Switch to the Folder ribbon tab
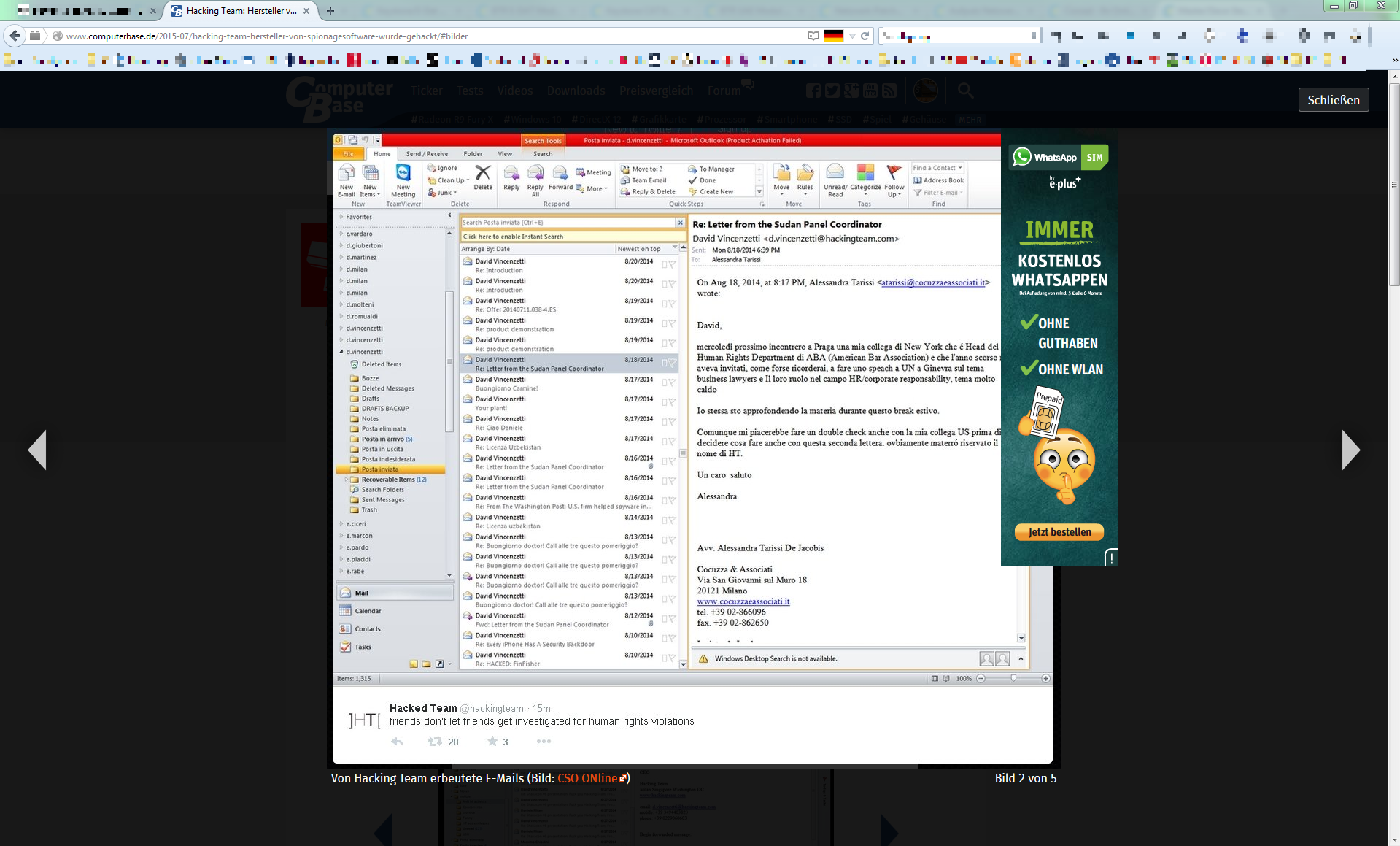The width and height of the screenshot is (1400, 846). 473,154
